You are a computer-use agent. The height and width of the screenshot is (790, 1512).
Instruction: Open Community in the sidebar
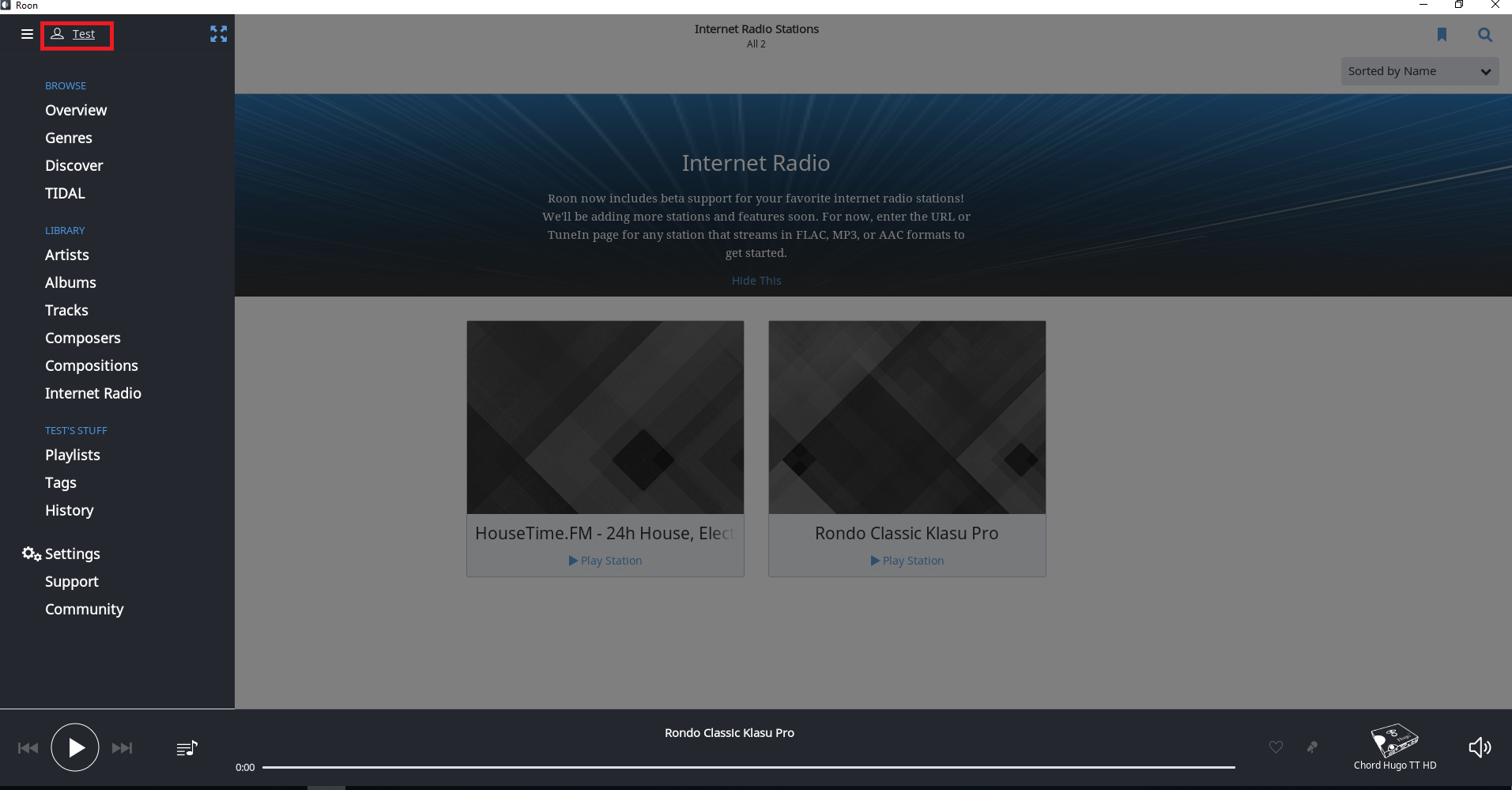(x=85, y=609)
